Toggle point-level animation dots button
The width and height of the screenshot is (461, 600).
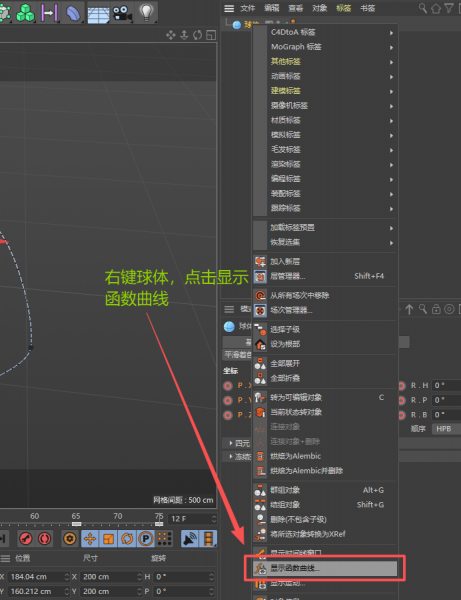[x=165, y=539]
